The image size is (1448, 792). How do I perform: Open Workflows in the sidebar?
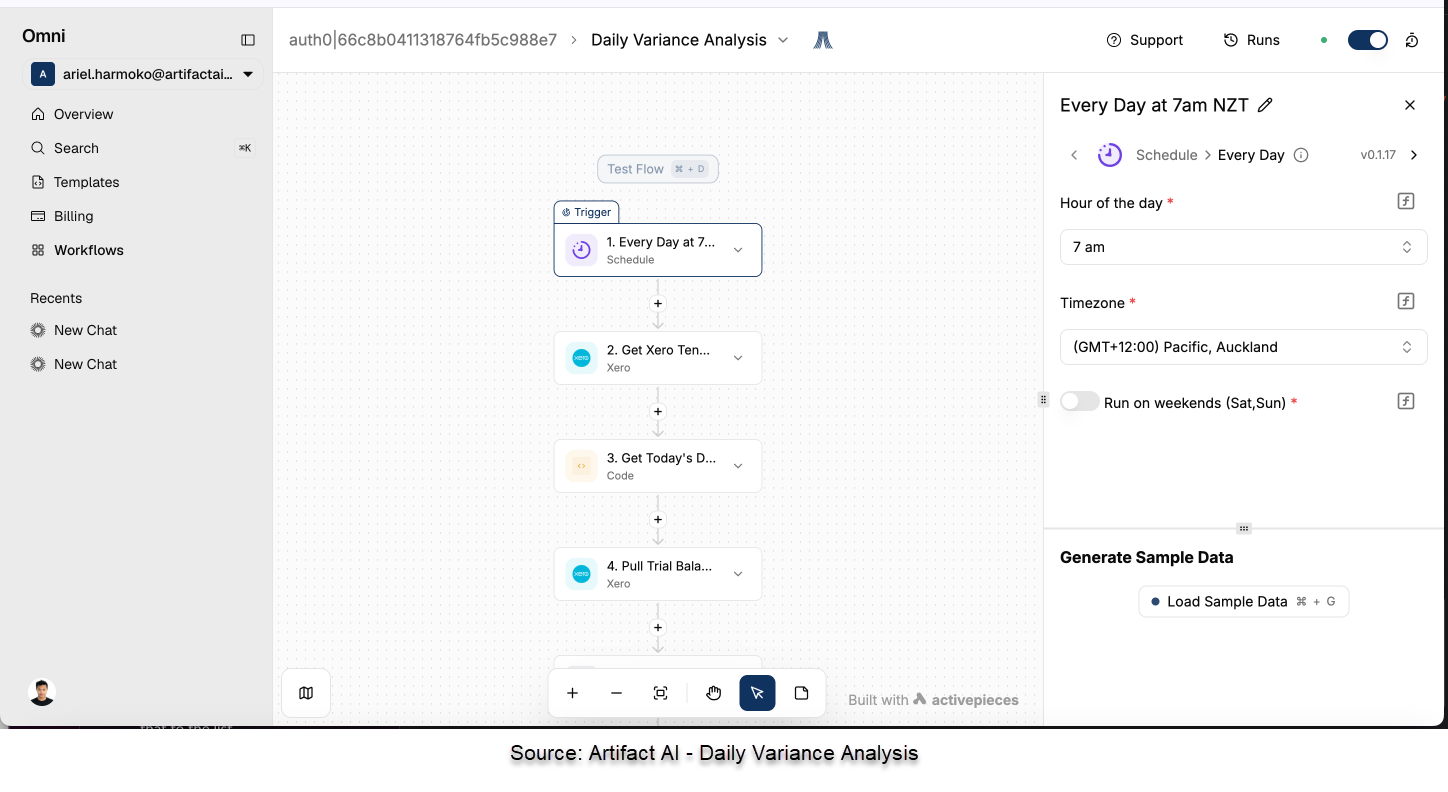coord(89,250)
